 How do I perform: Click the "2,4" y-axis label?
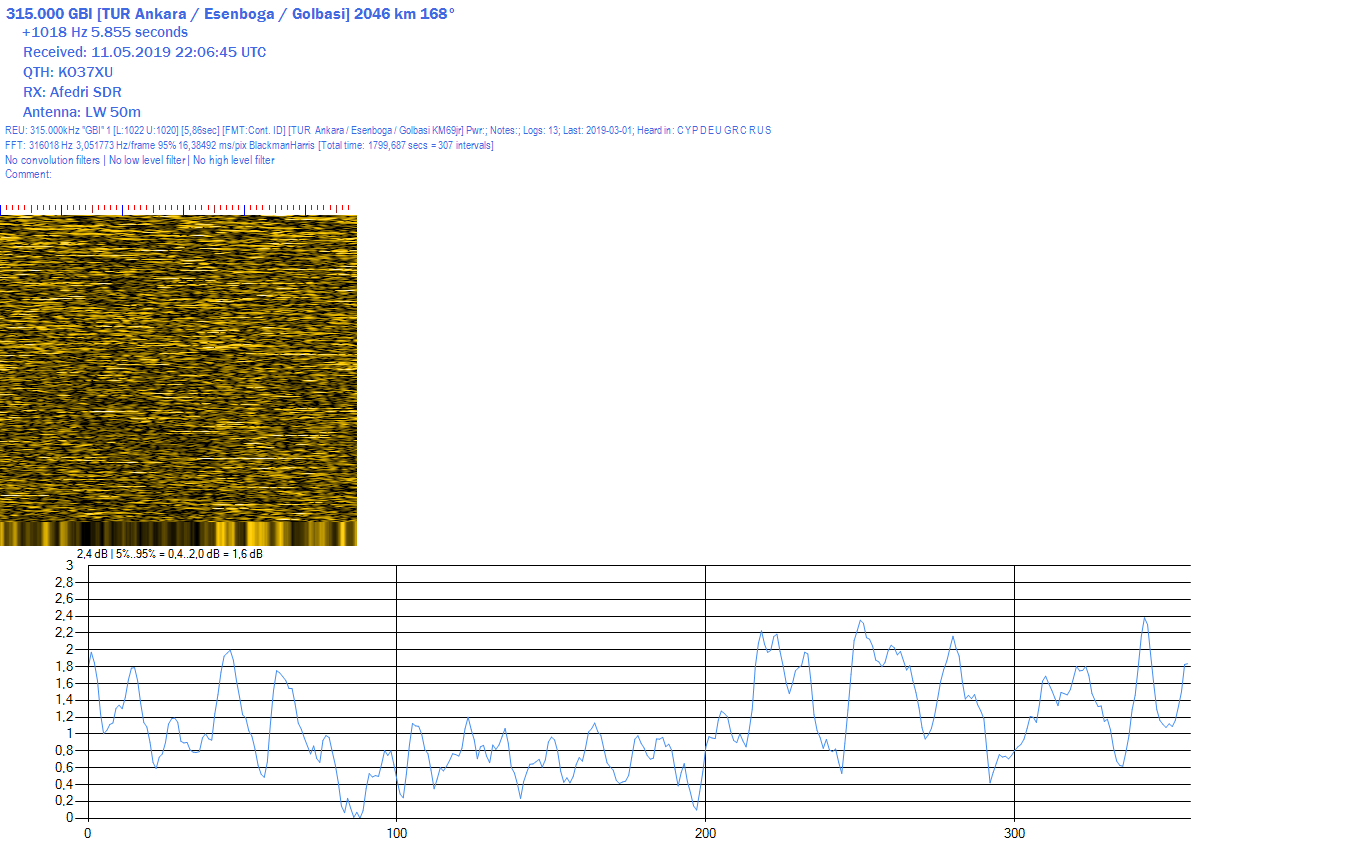tap(64, 616)
